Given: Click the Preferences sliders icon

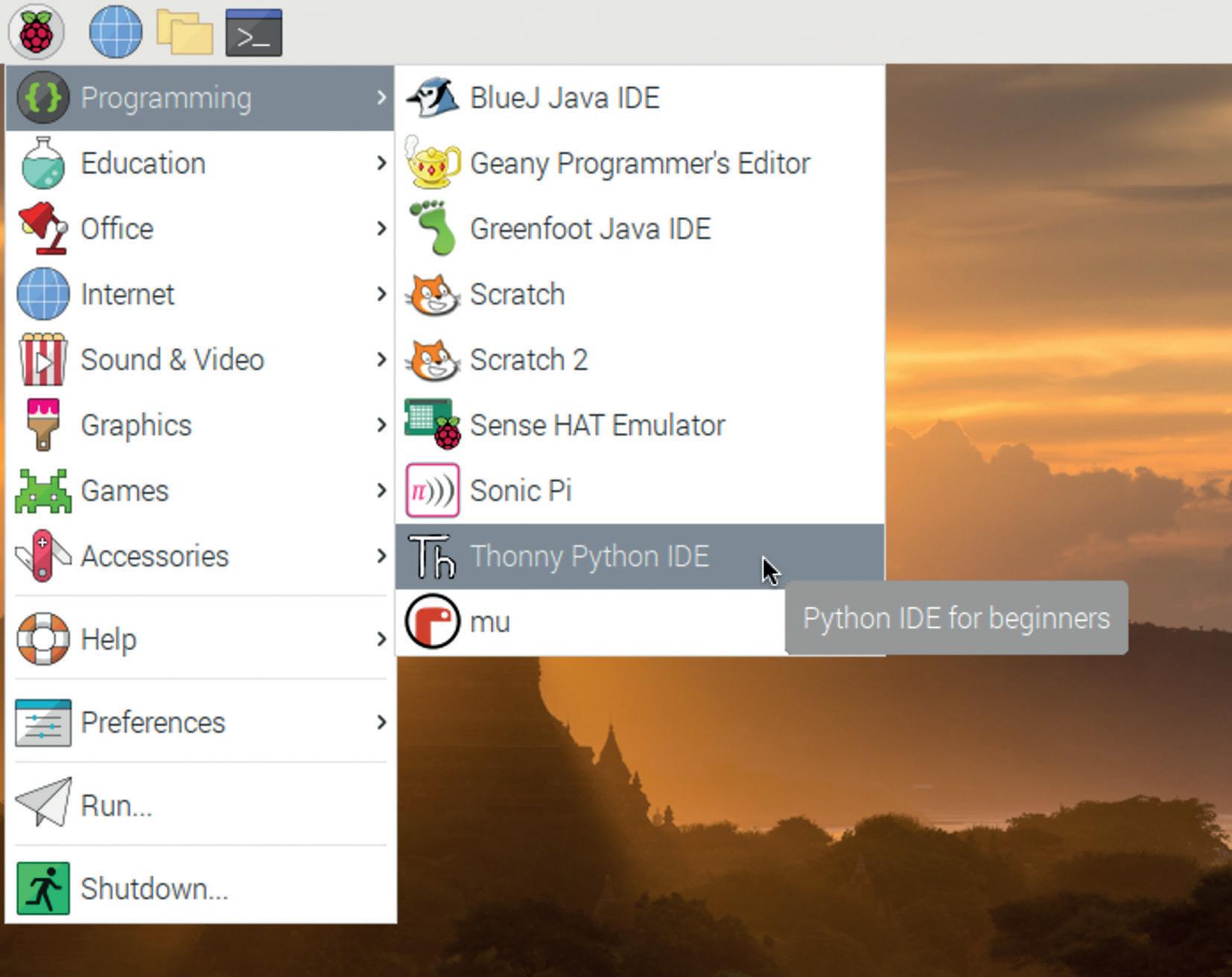Looking at the screenshot, I should (x=43, y=722).
